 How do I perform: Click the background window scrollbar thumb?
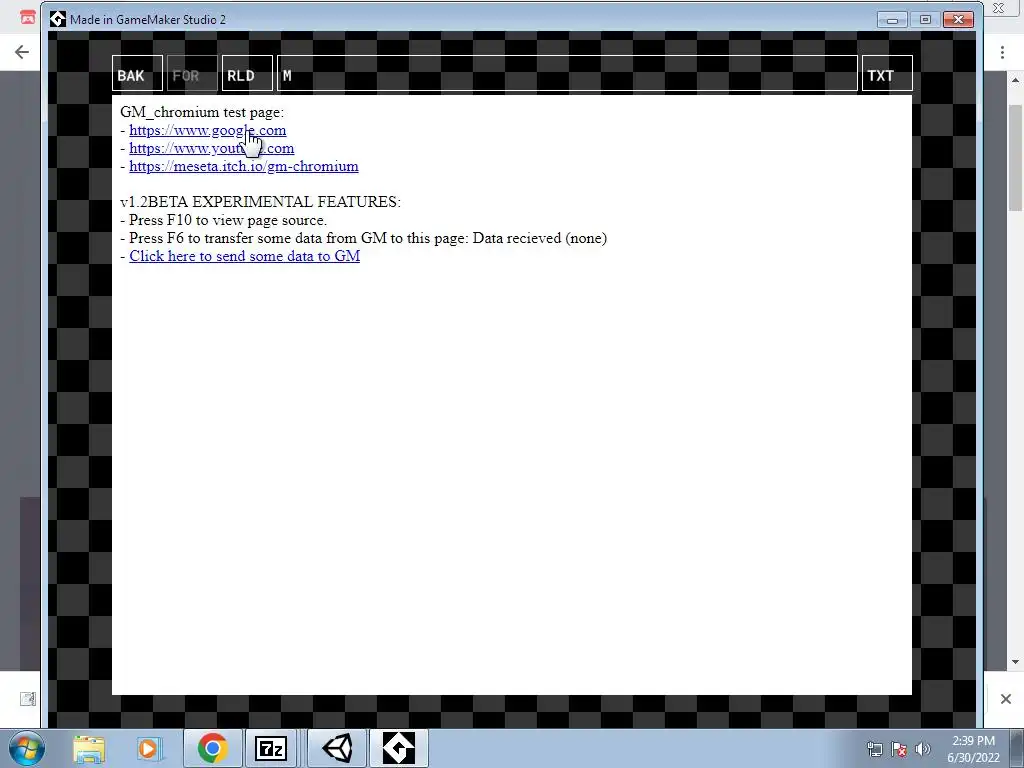coord(1015,157)
